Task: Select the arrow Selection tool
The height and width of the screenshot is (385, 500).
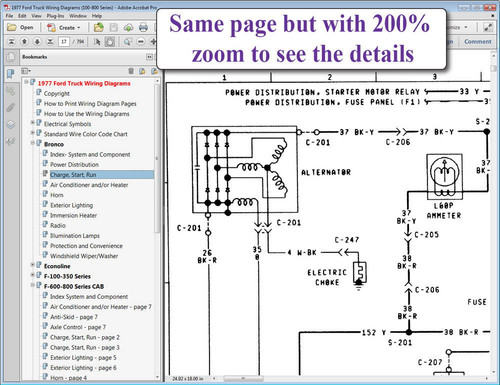Action: coord(97,42)
